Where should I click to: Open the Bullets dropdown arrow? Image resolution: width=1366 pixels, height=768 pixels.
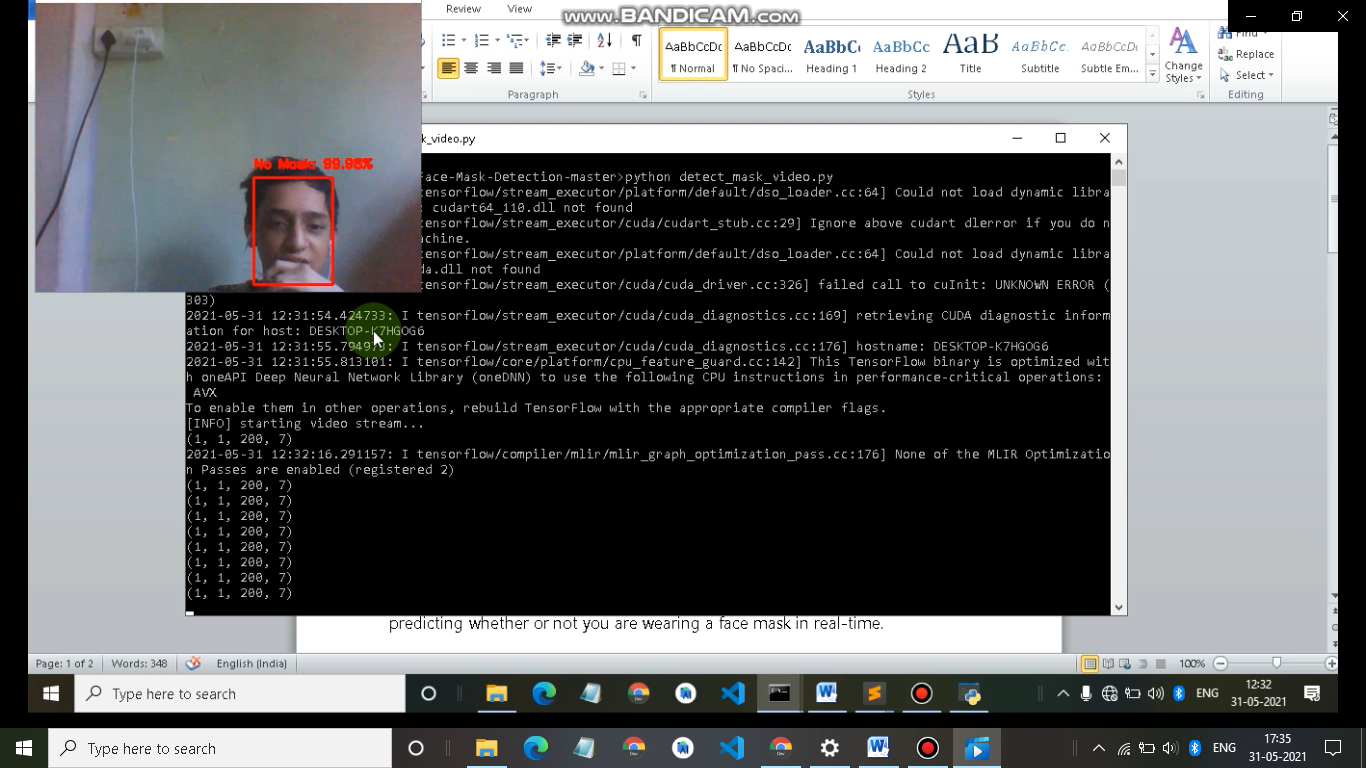coord(463,40)
